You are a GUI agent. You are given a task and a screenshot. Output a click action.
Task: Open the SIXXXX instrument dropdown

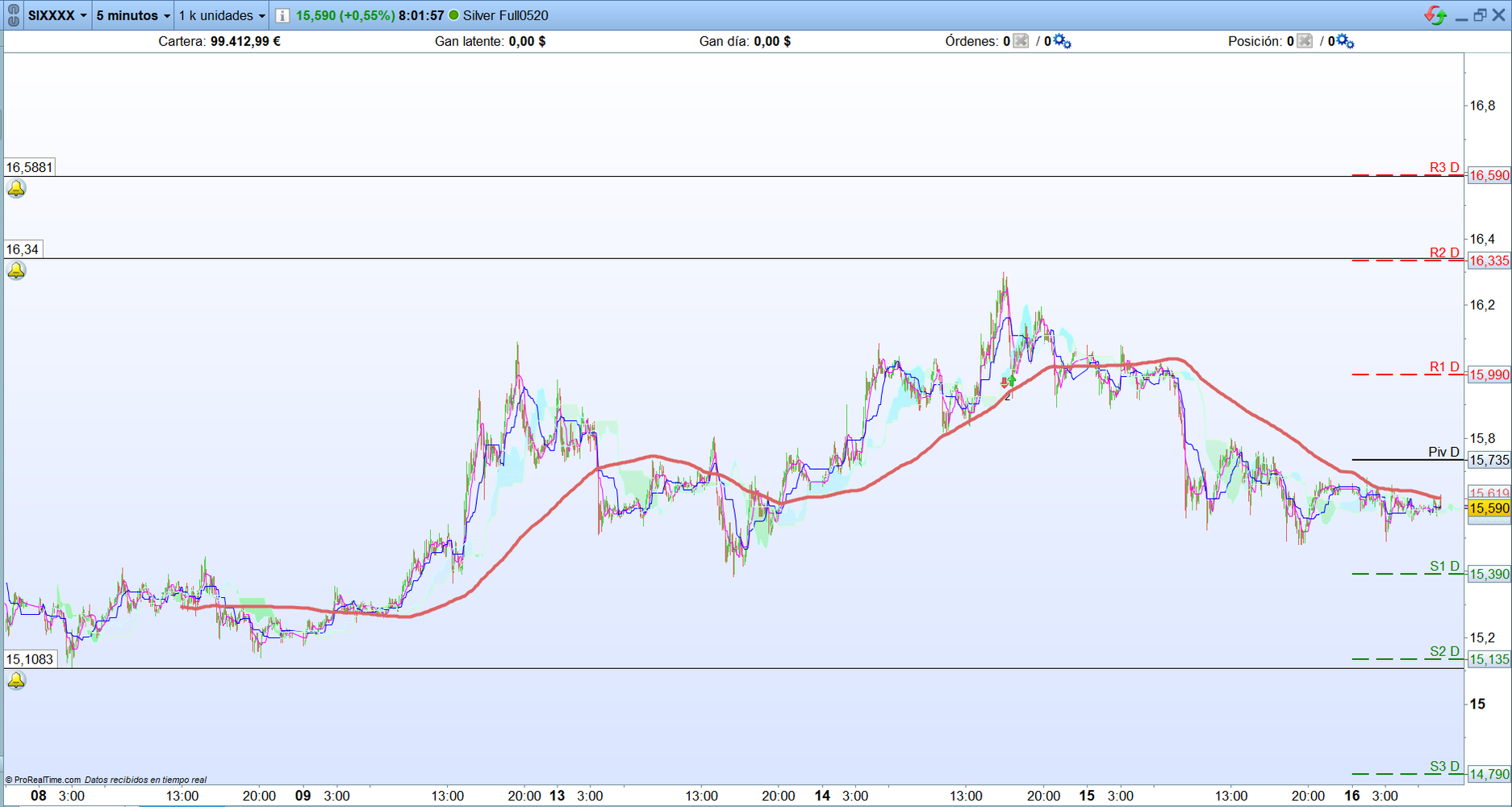57,15
